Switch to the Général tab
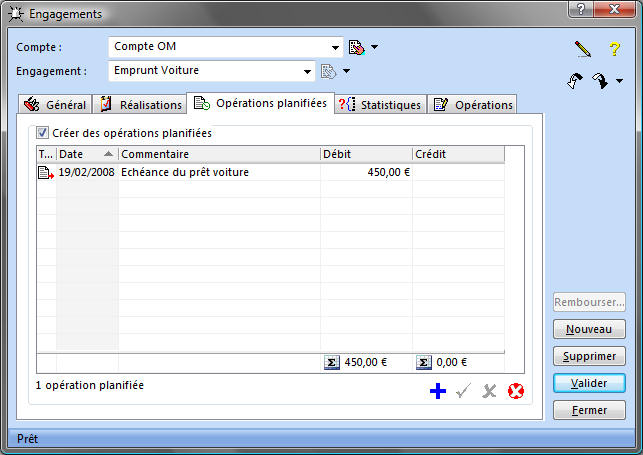The width and height of the screenshot is (643, 455). click(x=56, y=104)
